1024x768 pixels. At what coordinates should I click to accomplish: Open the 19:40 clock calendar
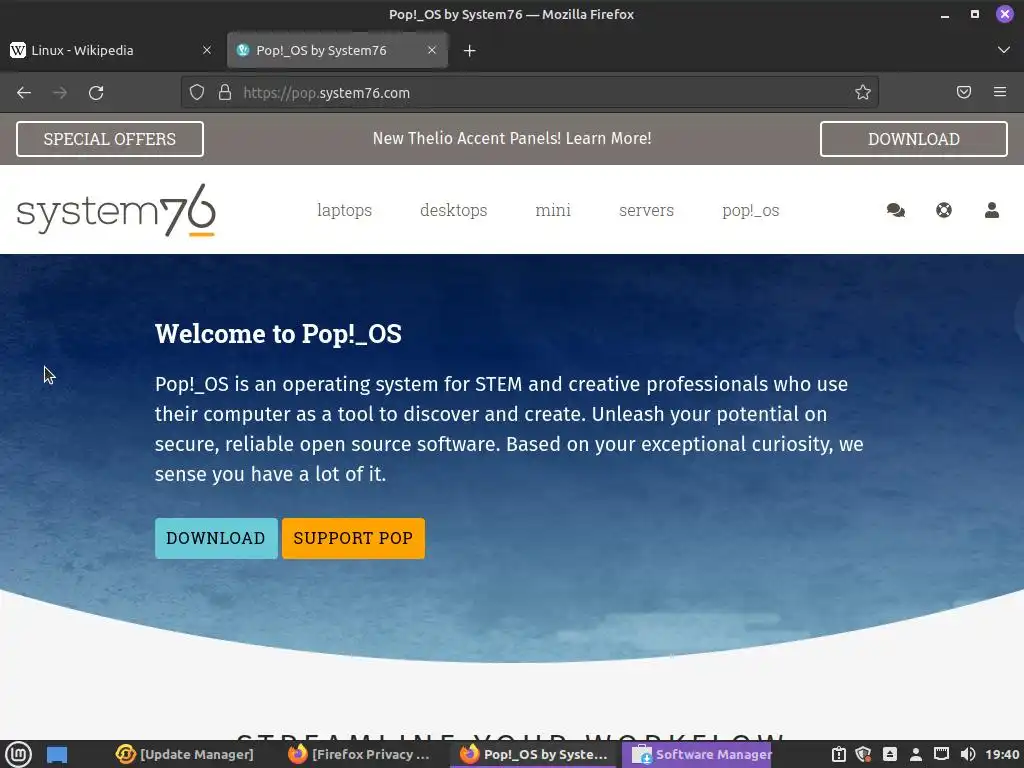[1002, 754]
